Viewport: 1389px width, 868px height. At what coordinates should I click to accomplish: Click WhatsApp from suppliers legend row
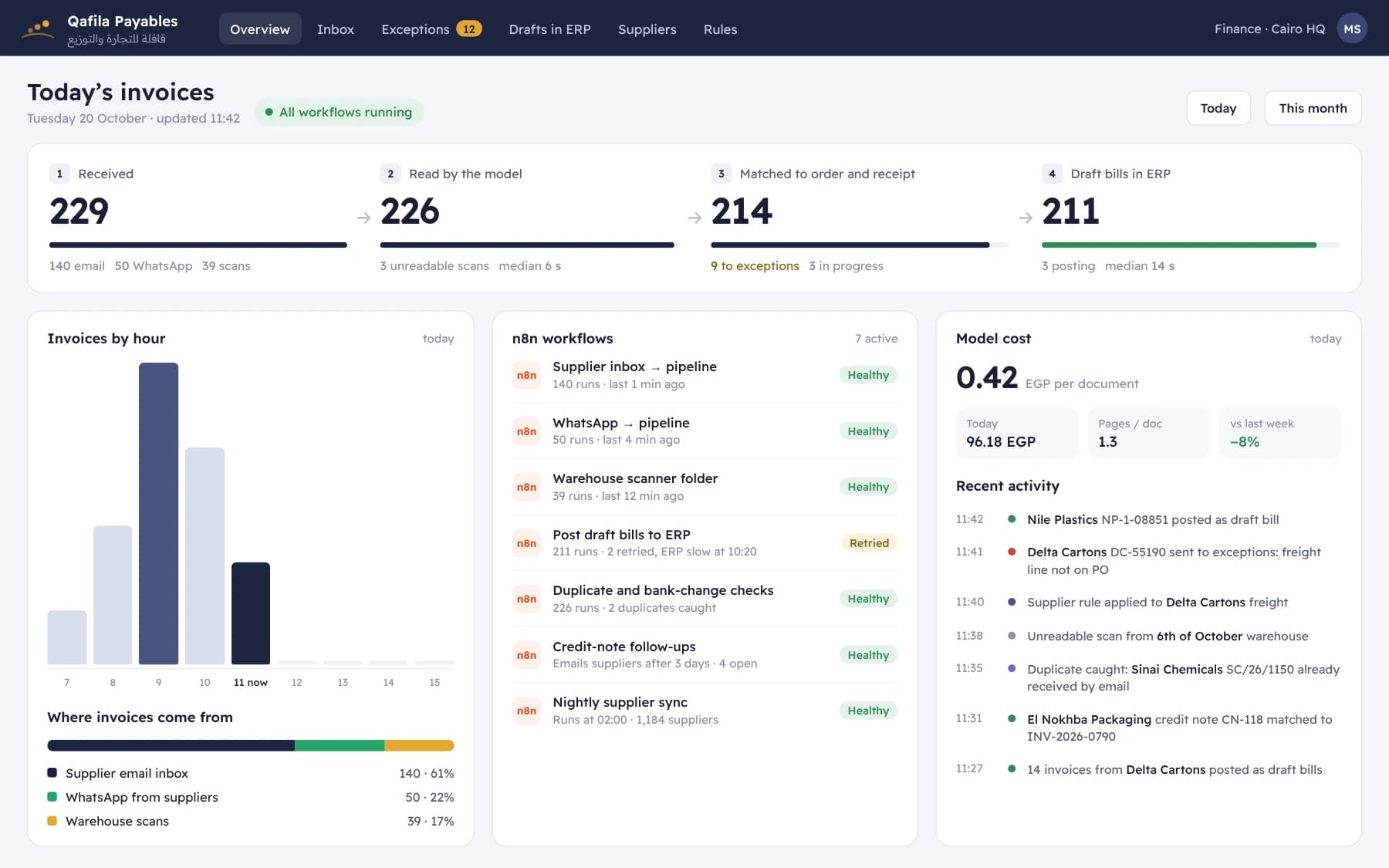(x=251, y=797)
